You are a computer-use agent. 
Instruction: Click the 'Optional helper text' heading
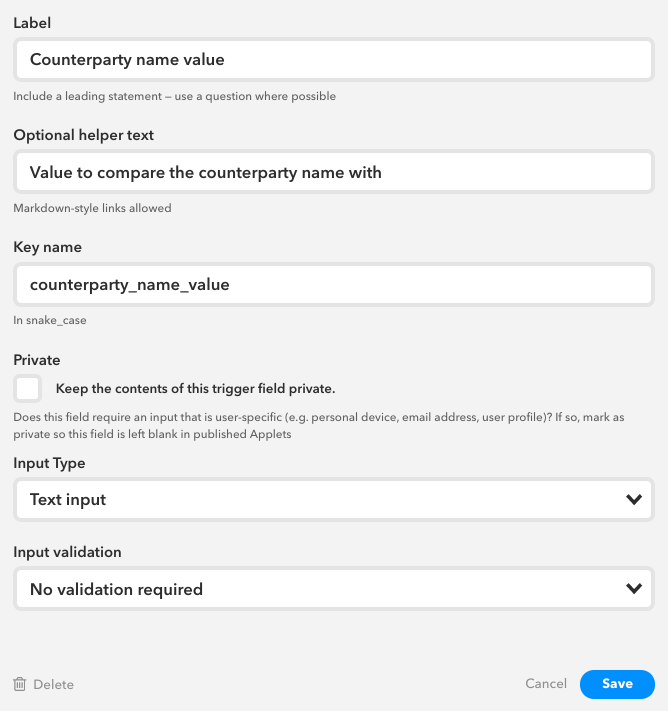(x=83, y=135)
